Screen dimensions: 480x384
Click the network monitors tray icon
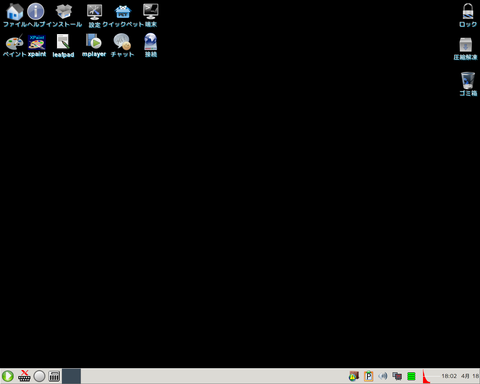pos(397,376)
